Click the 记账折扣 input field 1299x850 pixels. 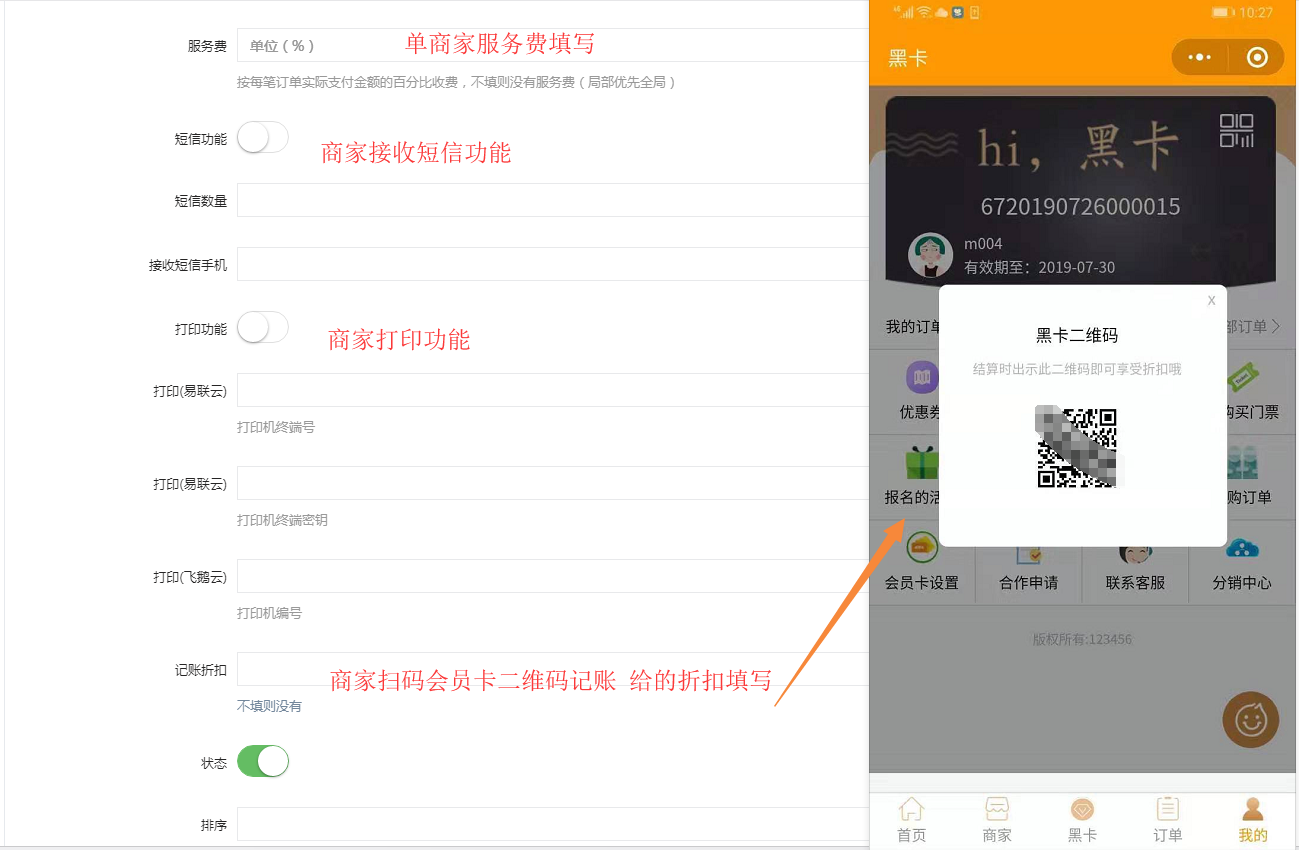[553, 669]
